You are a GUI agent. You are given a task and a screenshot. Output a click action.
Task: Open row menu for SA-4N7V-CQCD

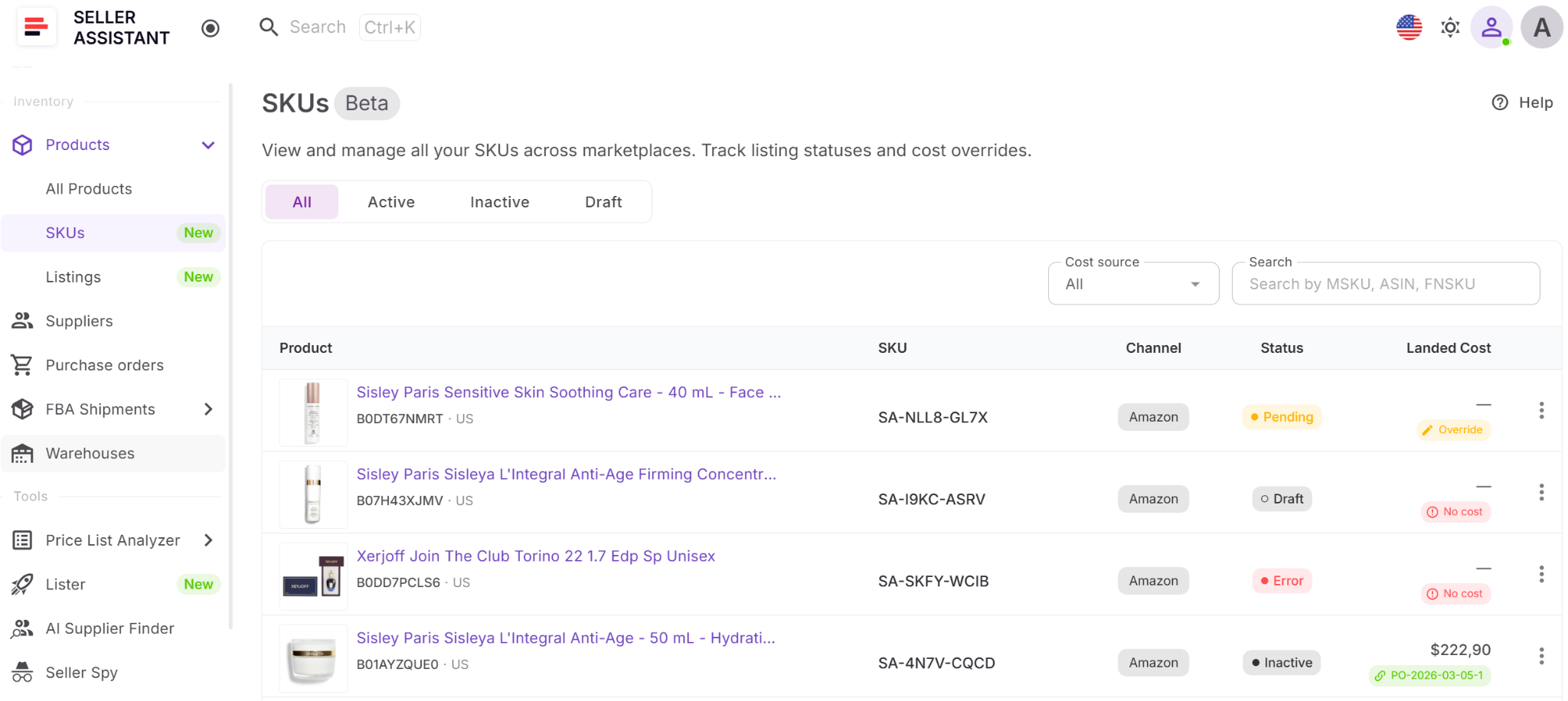pyautogui.click(x=1541, y=657)
